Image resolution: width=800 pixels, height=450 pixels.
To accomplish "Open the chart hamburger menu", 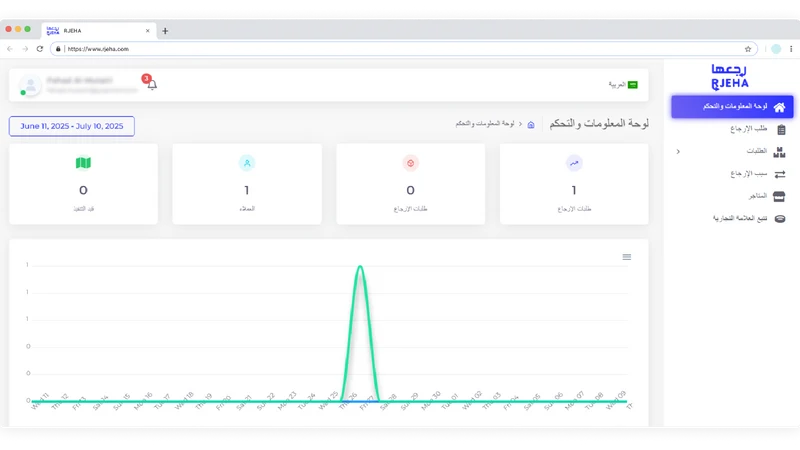I will click(x=627, y=257).
